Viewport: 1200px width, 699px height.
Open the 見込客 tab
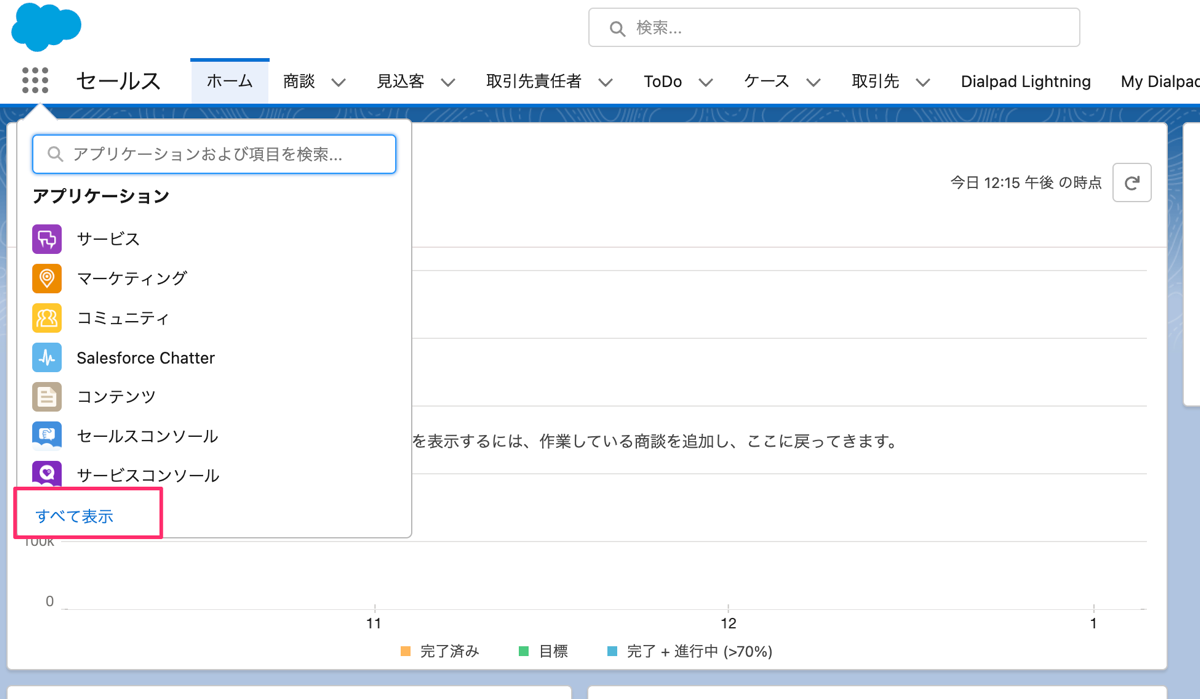coord(400,81)
